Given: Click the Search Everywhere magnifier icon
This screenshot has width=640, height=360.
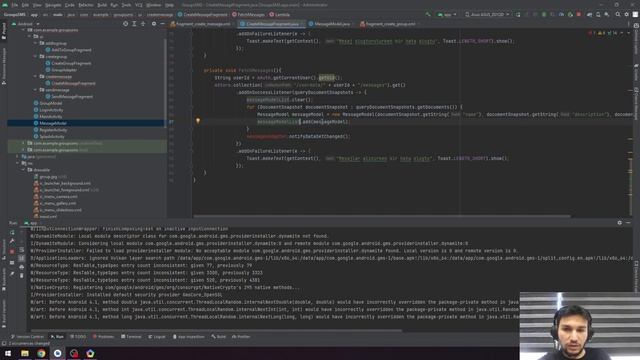Looking at the screenshot, I should pyautogui.click(x=618, y=15).
